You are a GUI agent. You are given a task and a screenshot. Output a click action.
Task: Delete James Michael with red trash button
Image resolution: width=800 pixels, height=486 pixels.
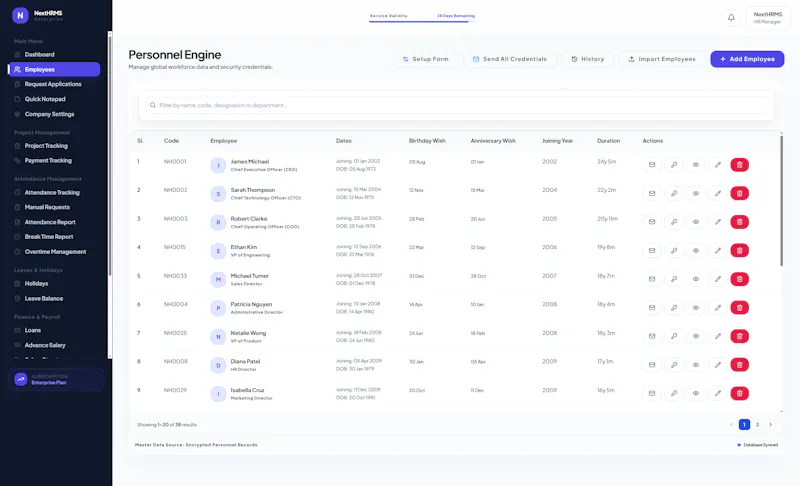[740, 165]
